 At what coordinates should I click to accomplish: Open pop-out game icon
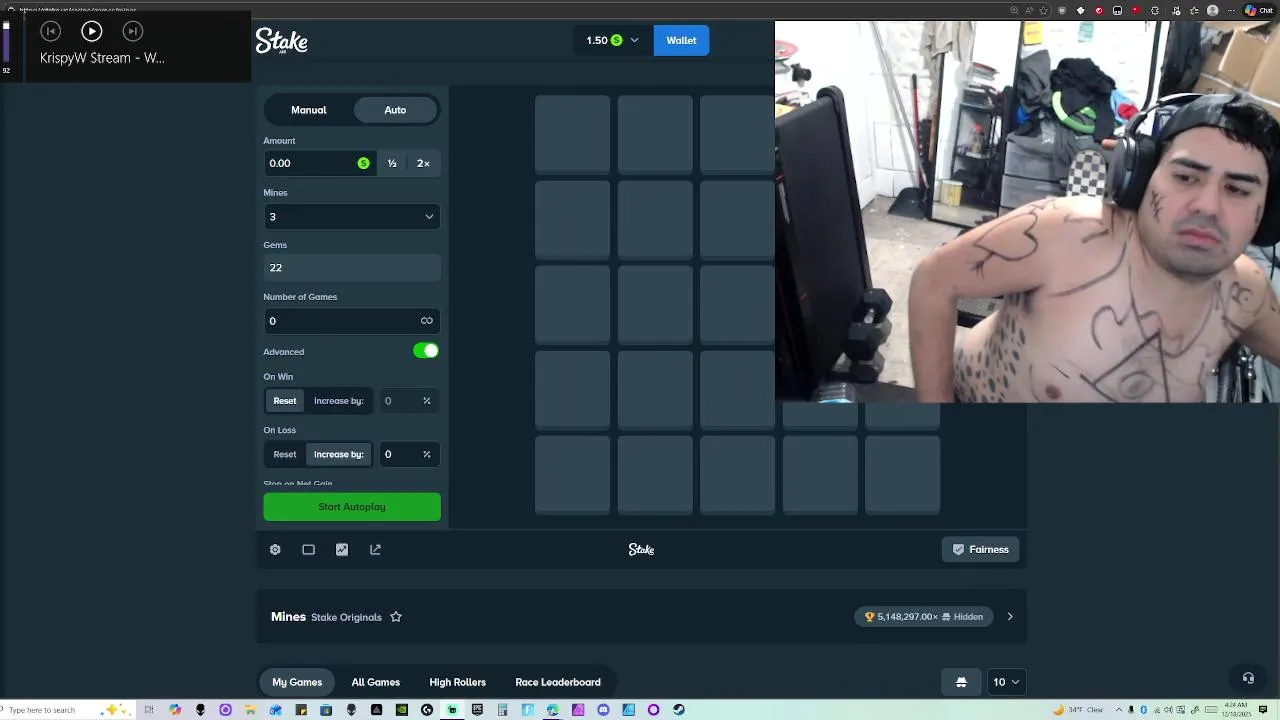375,549
